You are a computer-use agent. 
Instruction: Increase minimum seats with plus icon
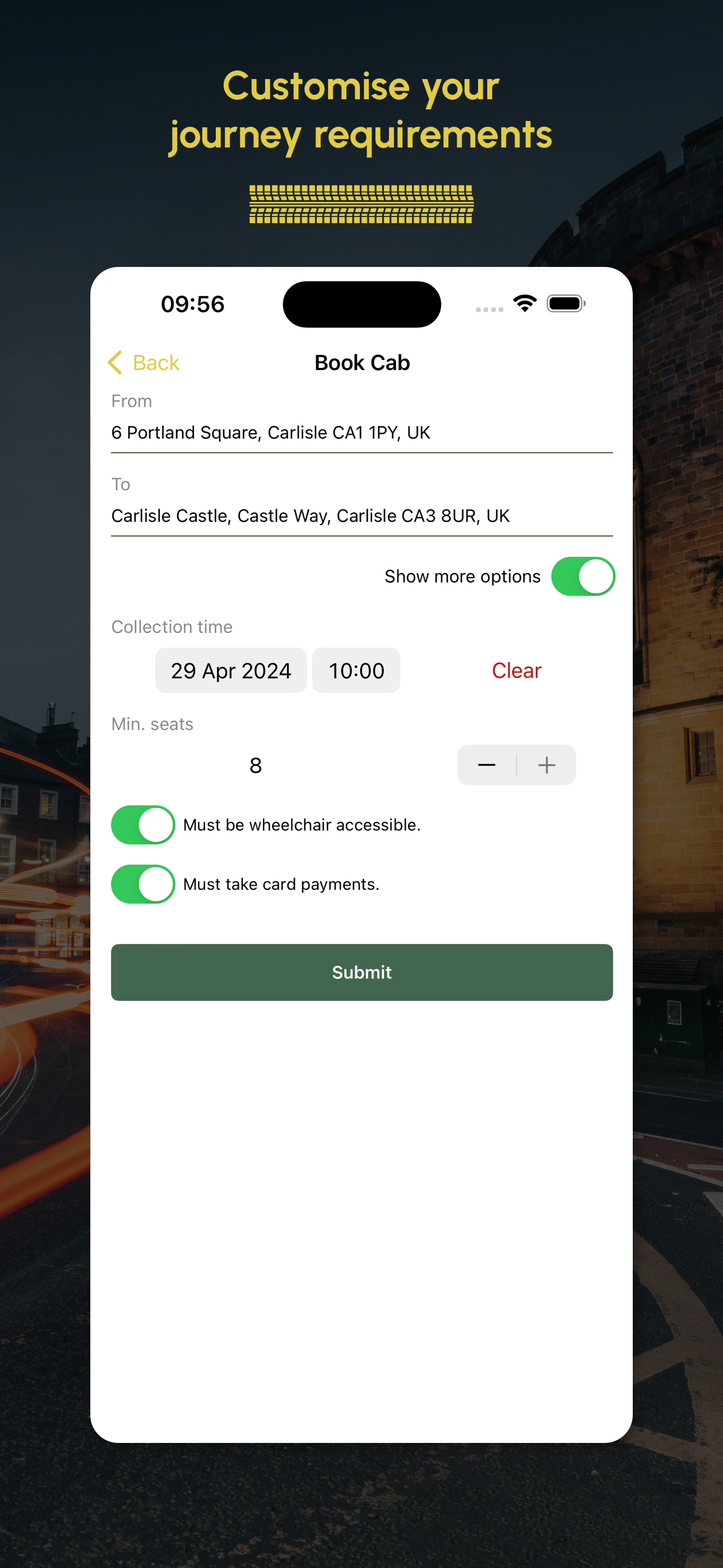[x=546, y=764]
